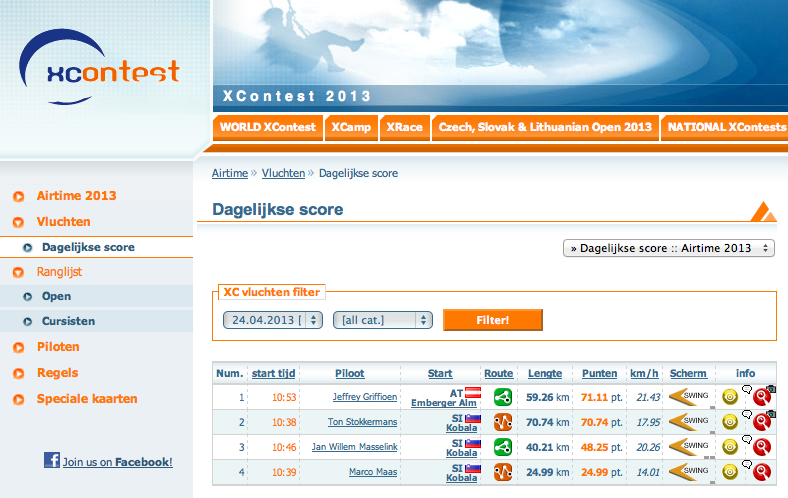The image size is (788, 498).
Task: Sort table by Piloot column
Action: pos(350,373)
